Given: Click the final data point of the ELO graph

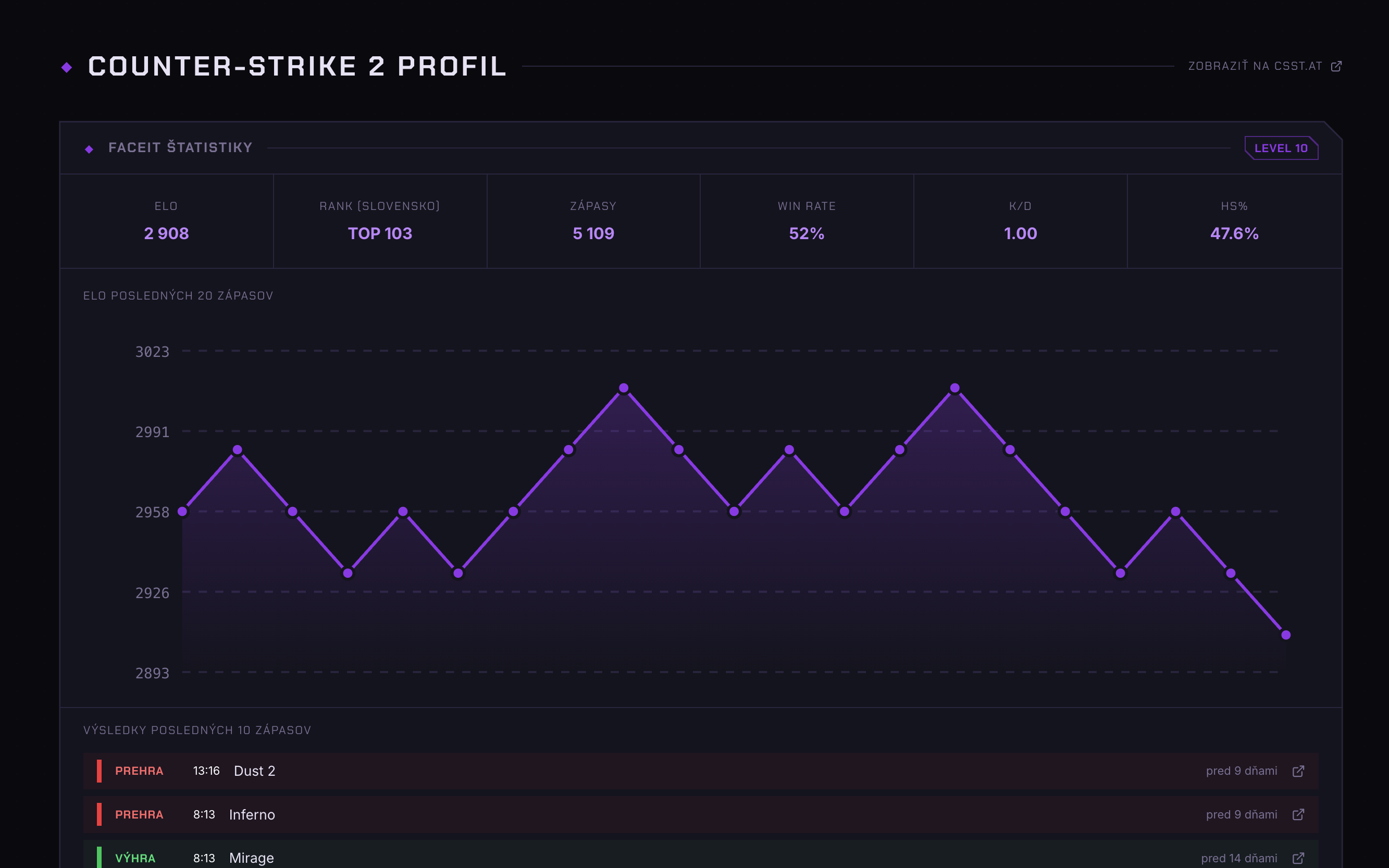Looking at the screenshot, I should tap(1286, 635).
